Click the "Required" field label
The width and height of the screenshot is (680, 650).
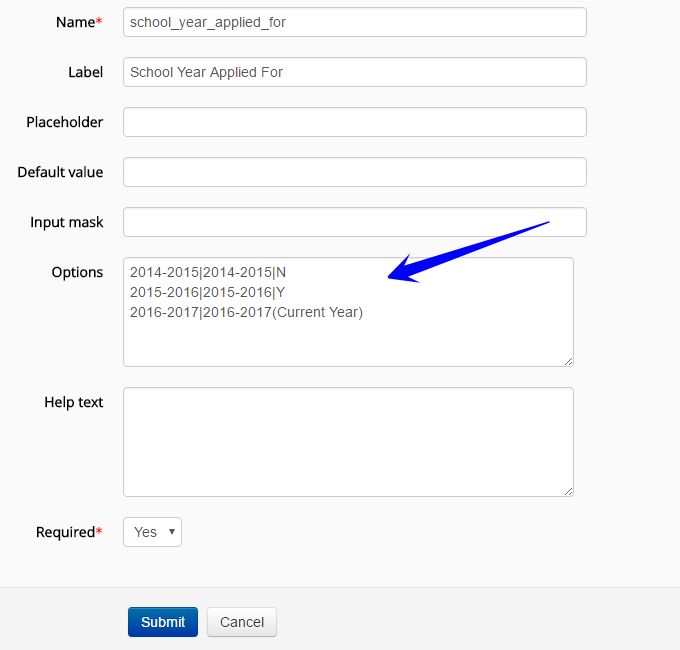pos(66,532)
